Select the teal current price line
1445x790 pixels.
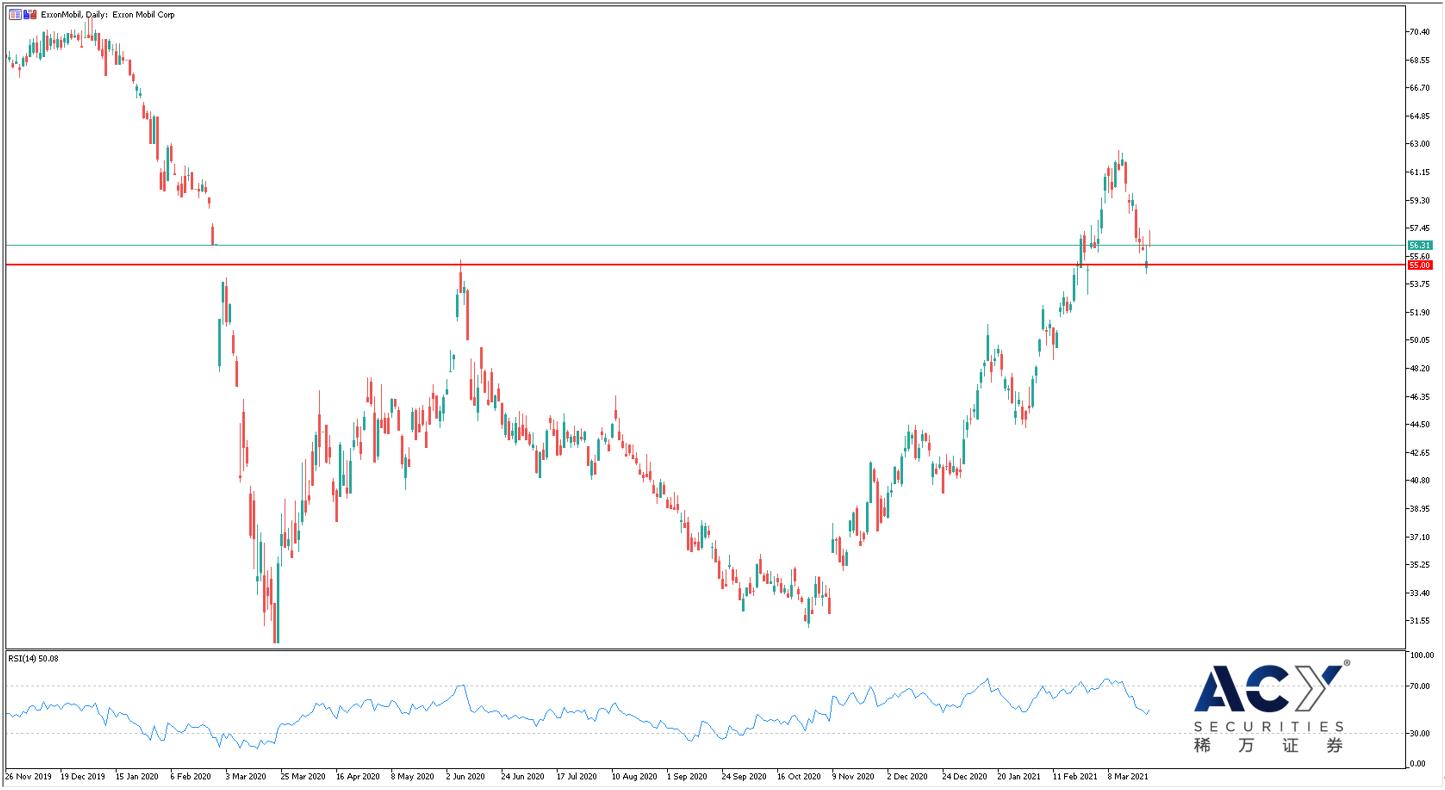point(704,245)
